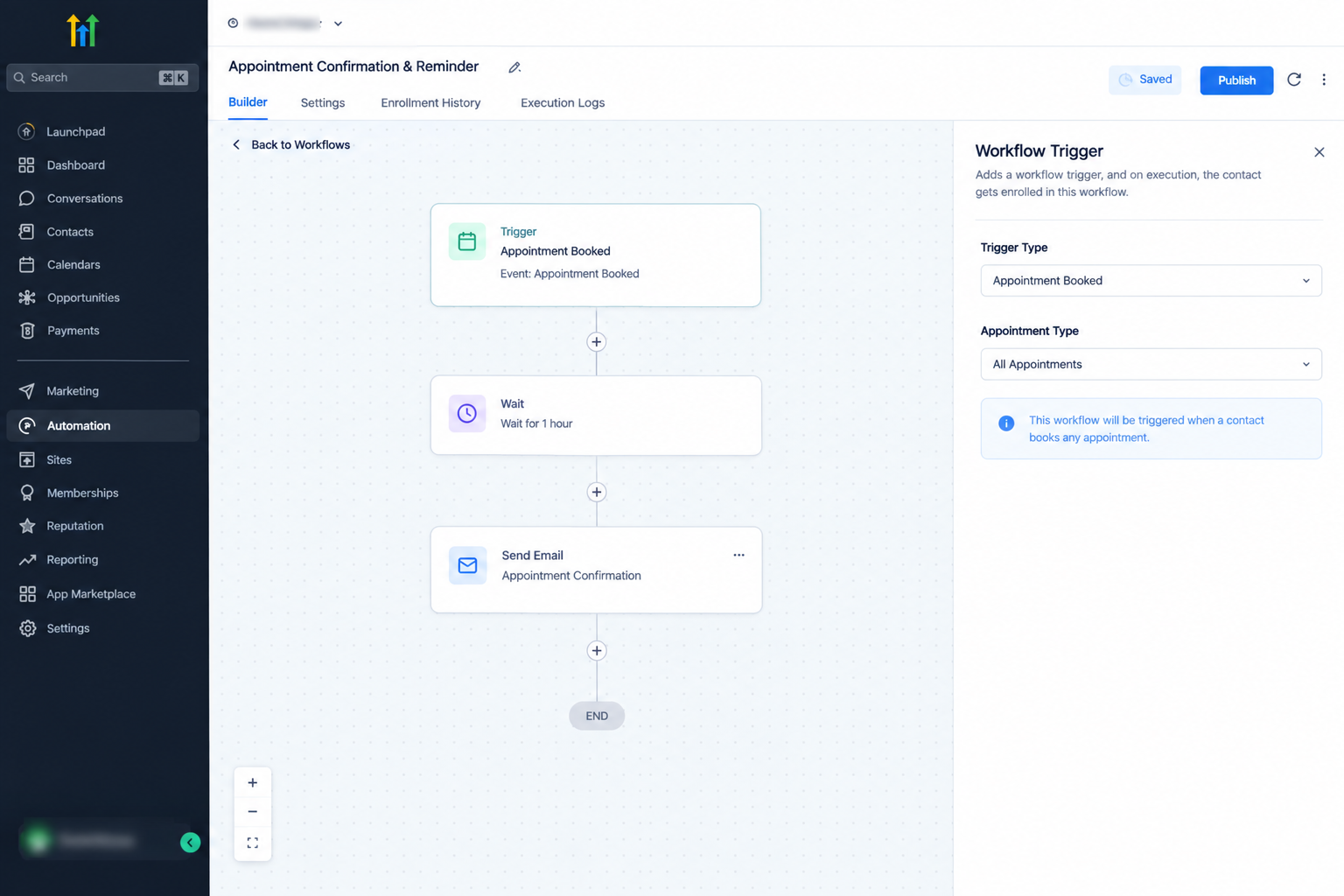Viewport: 1344px width, 896px height.
Task: Close the Workflow Trigger panel
Action: 1319,152
